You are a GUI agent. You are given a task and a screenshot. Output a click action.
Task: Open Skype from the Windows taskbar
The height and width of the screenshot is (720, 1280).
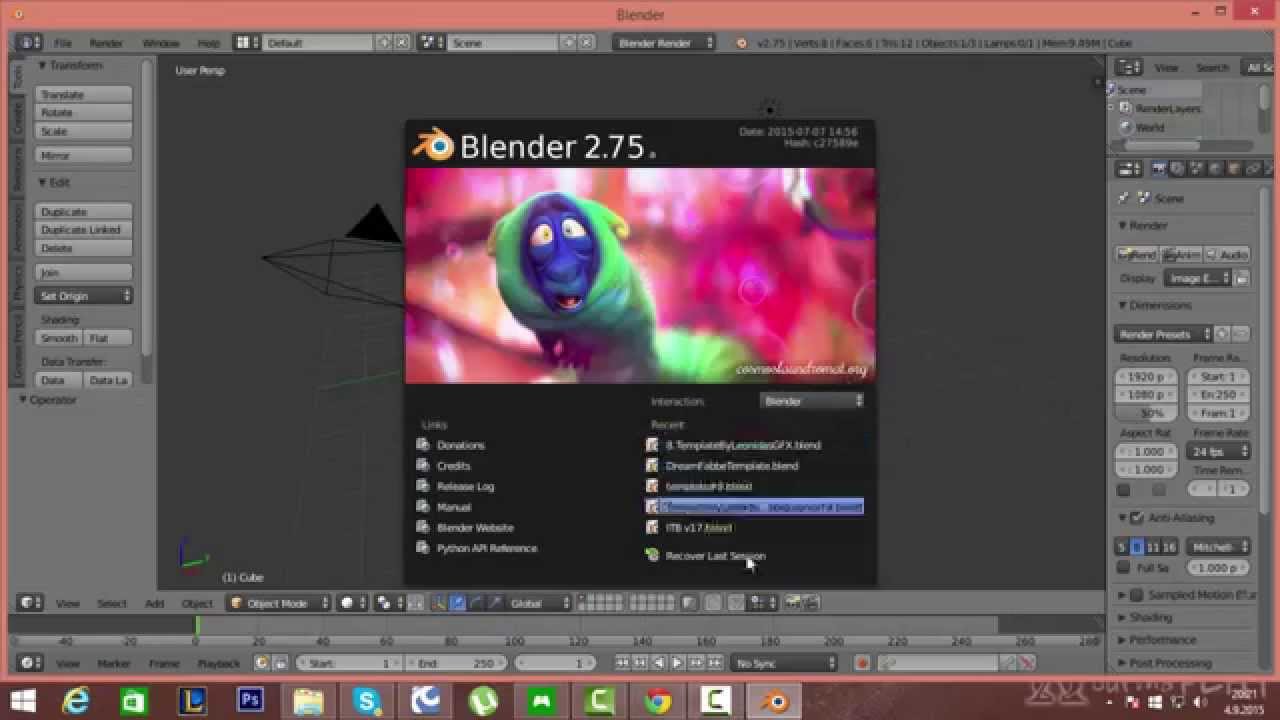click(x=367, y=701)
